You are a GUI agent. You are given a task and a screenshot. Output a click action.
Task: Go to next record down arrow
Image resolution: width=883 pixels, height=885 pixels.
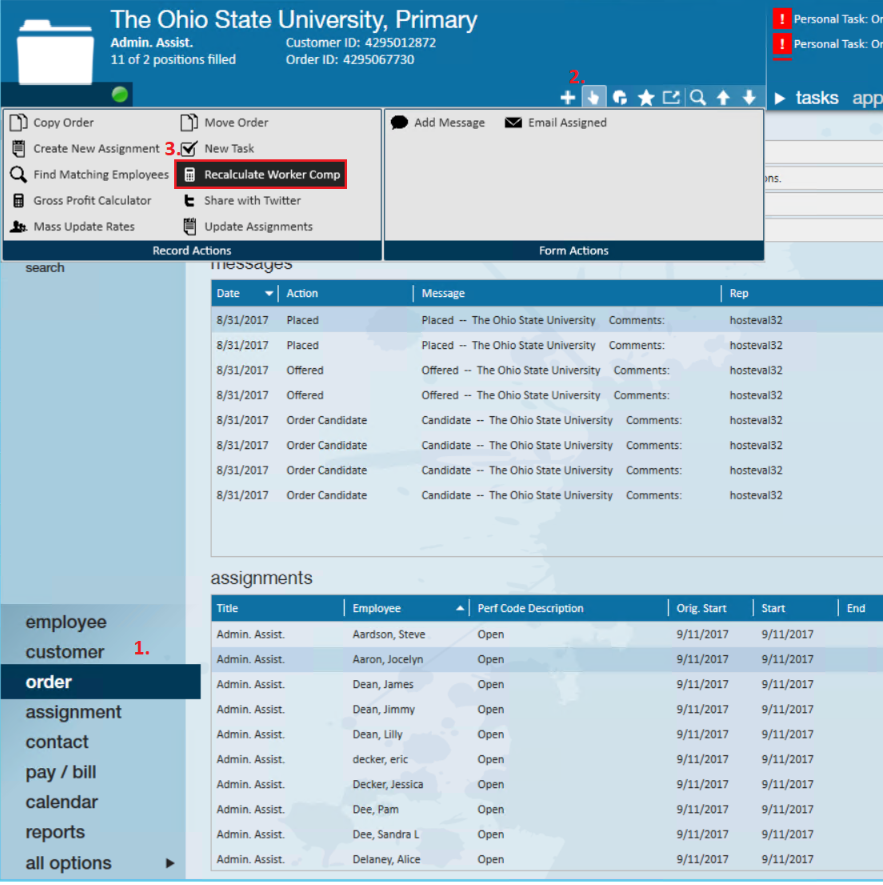point(749,98)
